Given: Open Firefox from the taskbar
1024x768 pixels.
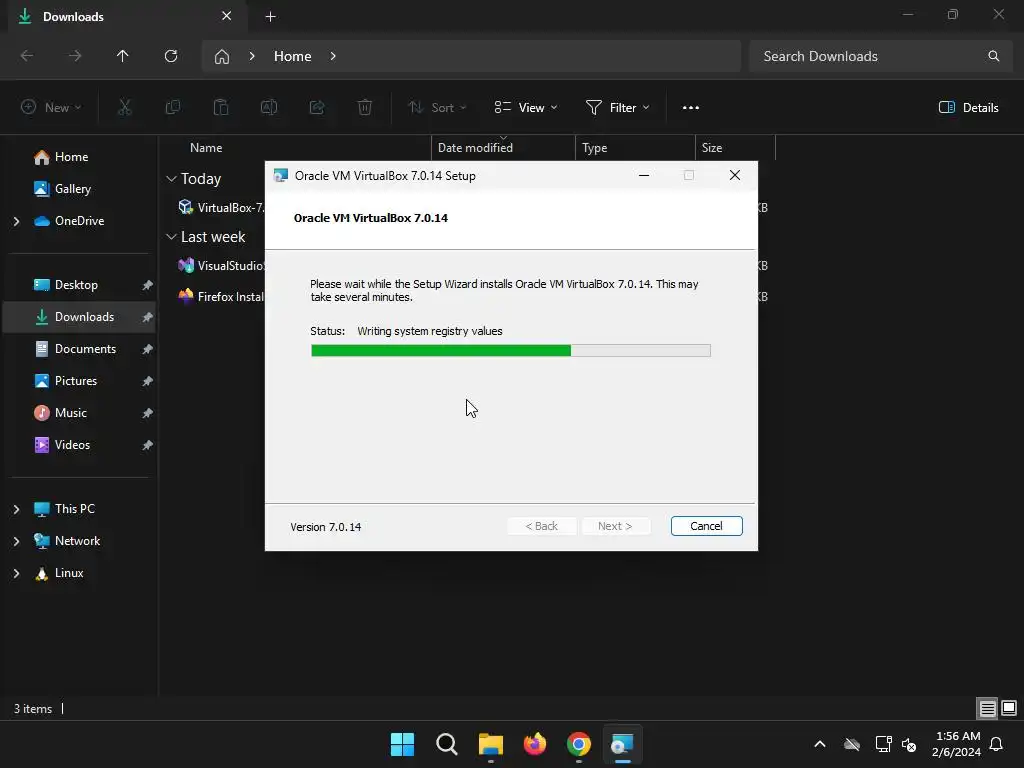Looking at the screenshot, I should tap(535, 744).
